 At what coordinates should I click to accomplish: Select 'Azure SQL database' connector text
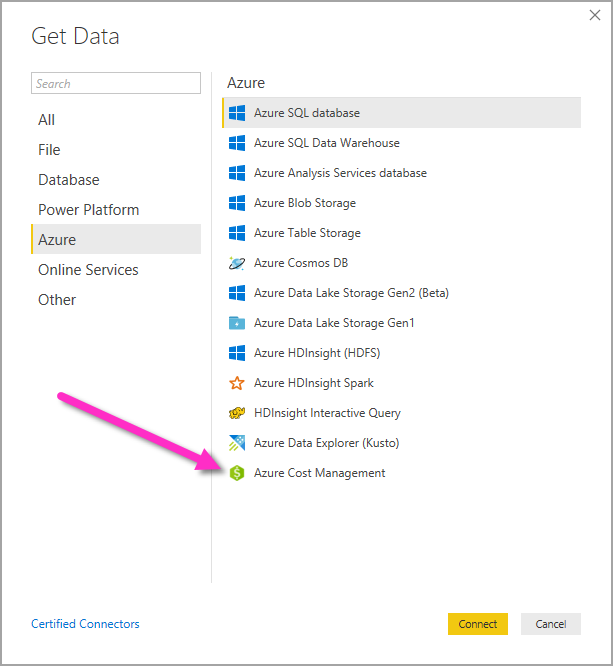point(307,113)
